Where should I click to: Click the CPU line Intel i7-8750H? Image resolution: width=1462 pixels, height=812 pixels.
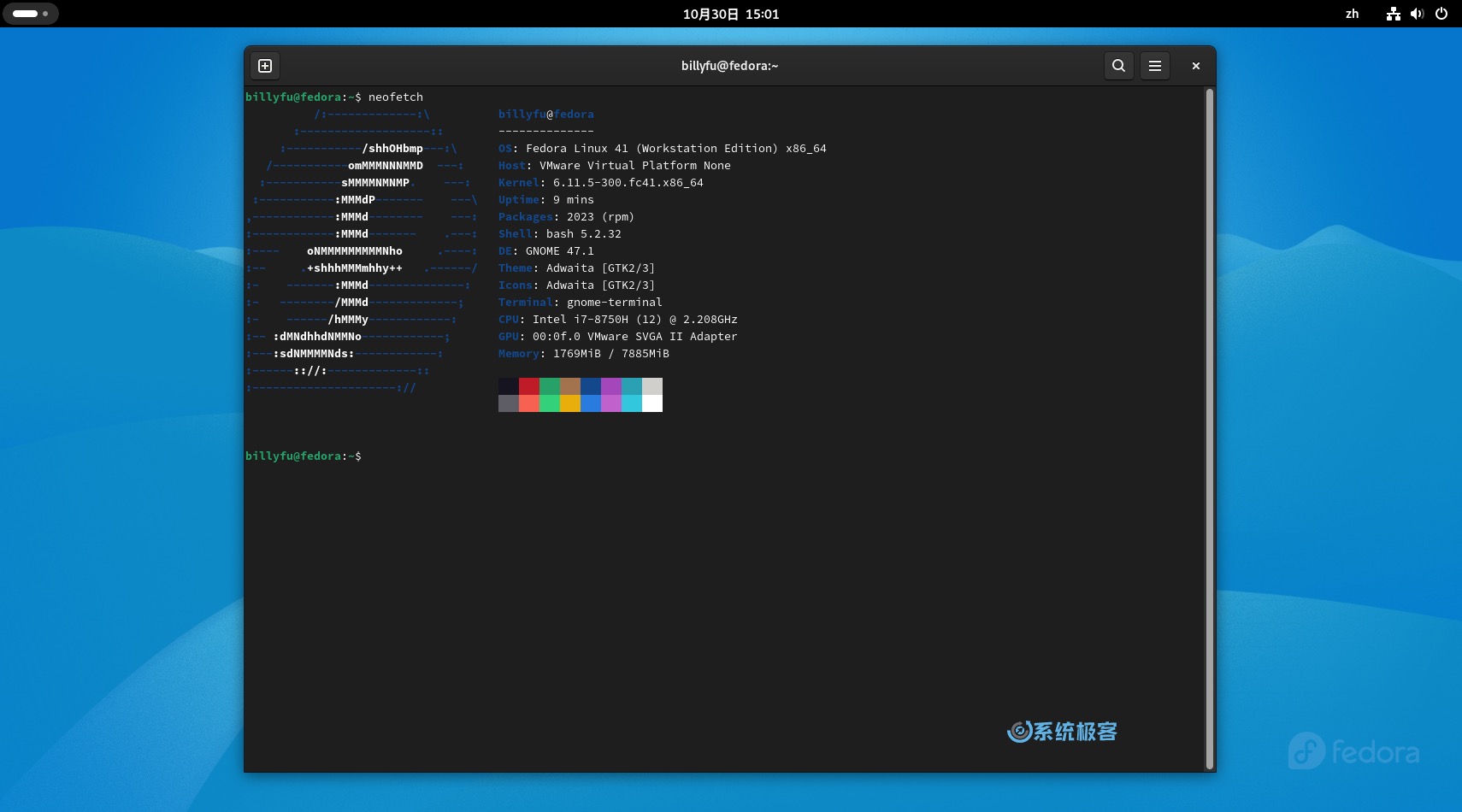(x=618, y=320)
